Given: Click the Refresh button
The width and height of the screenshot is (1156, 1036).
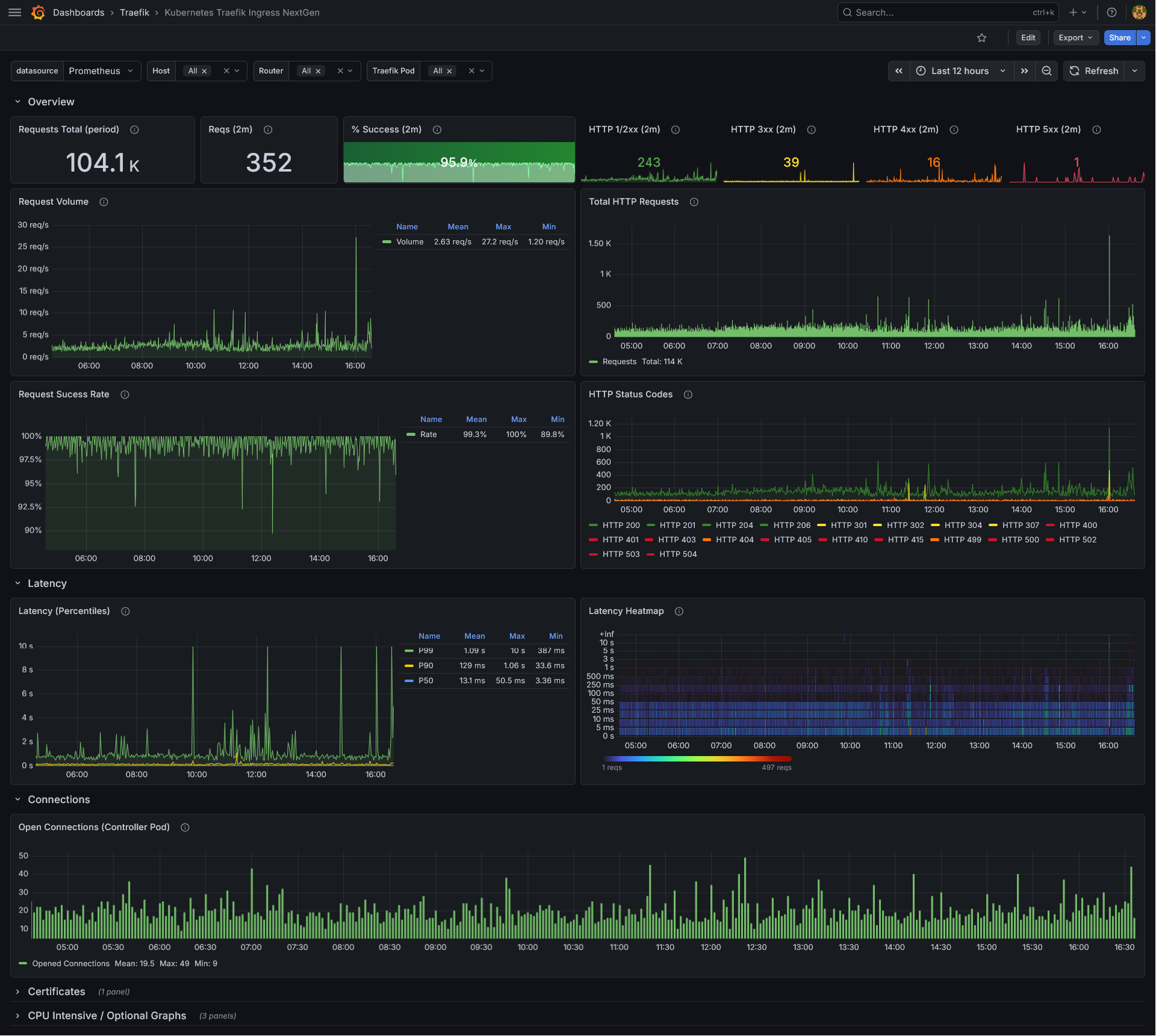Looking at the screenshot, I should [1094, 71].
